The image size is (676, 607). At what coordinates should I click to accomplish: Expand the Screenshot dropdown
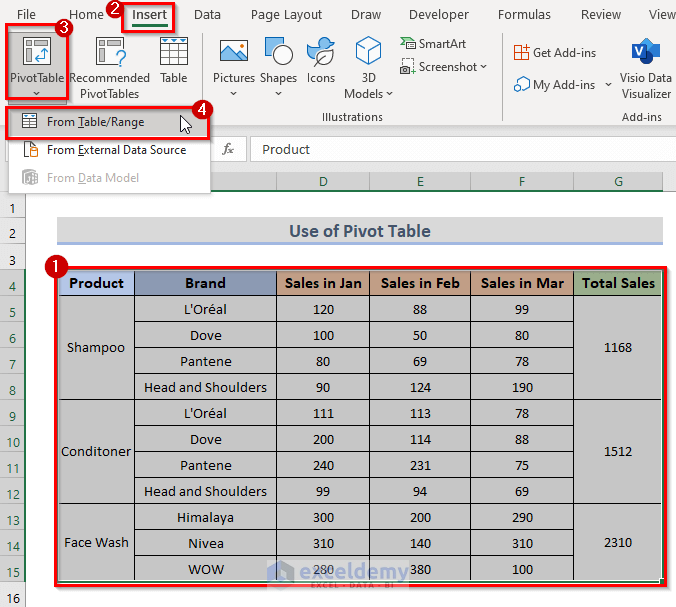coord(484,67)
